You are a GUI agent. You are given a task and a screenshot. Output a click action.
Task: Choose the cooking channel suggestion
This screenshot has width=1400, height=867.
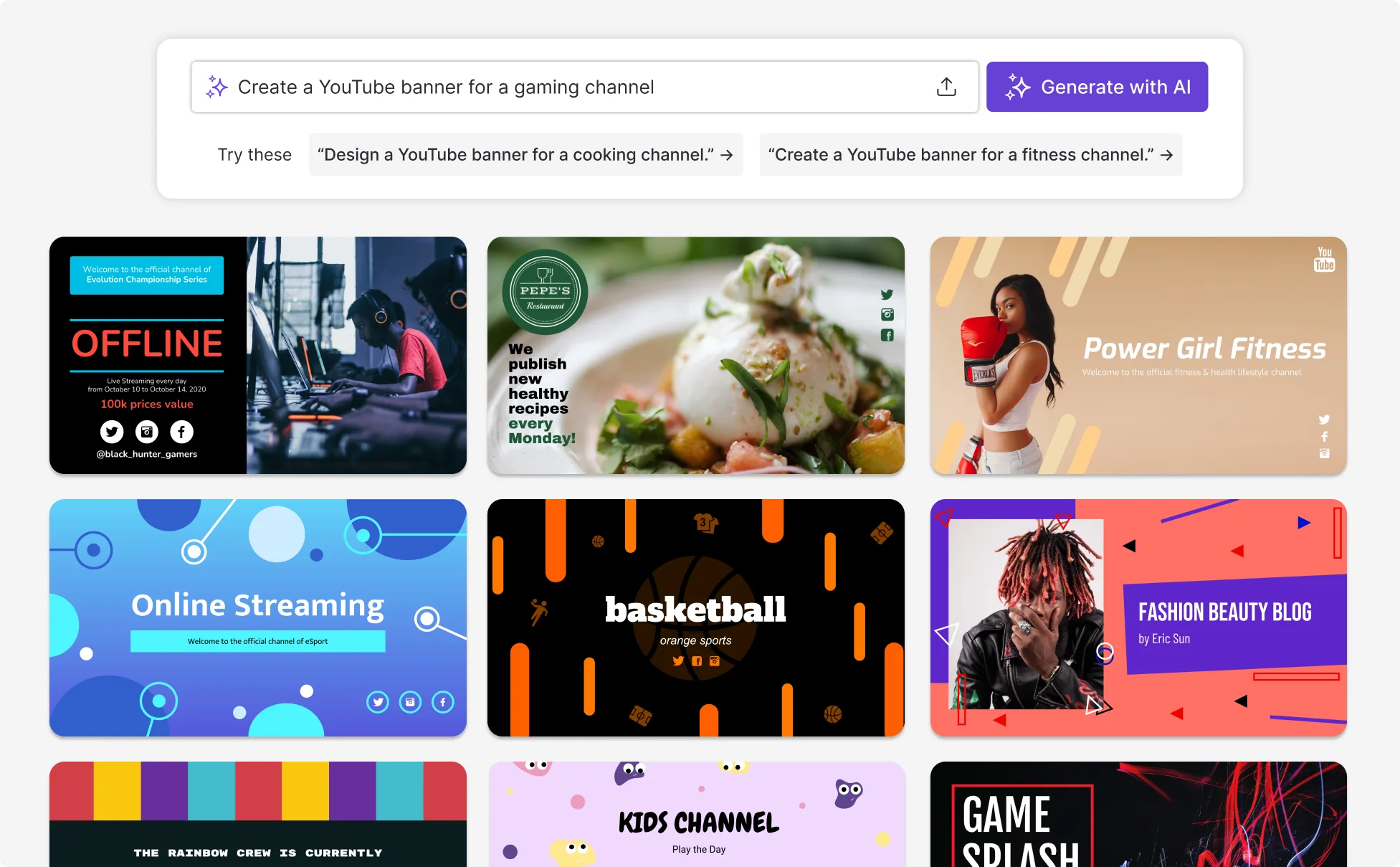(x=525, y=155)
